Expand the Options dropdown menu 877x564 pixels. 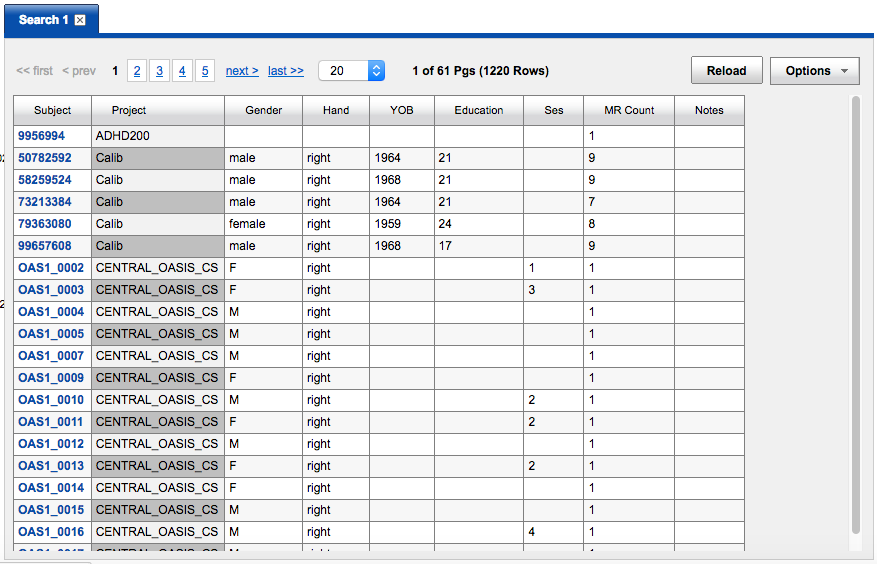pos(814,71)
